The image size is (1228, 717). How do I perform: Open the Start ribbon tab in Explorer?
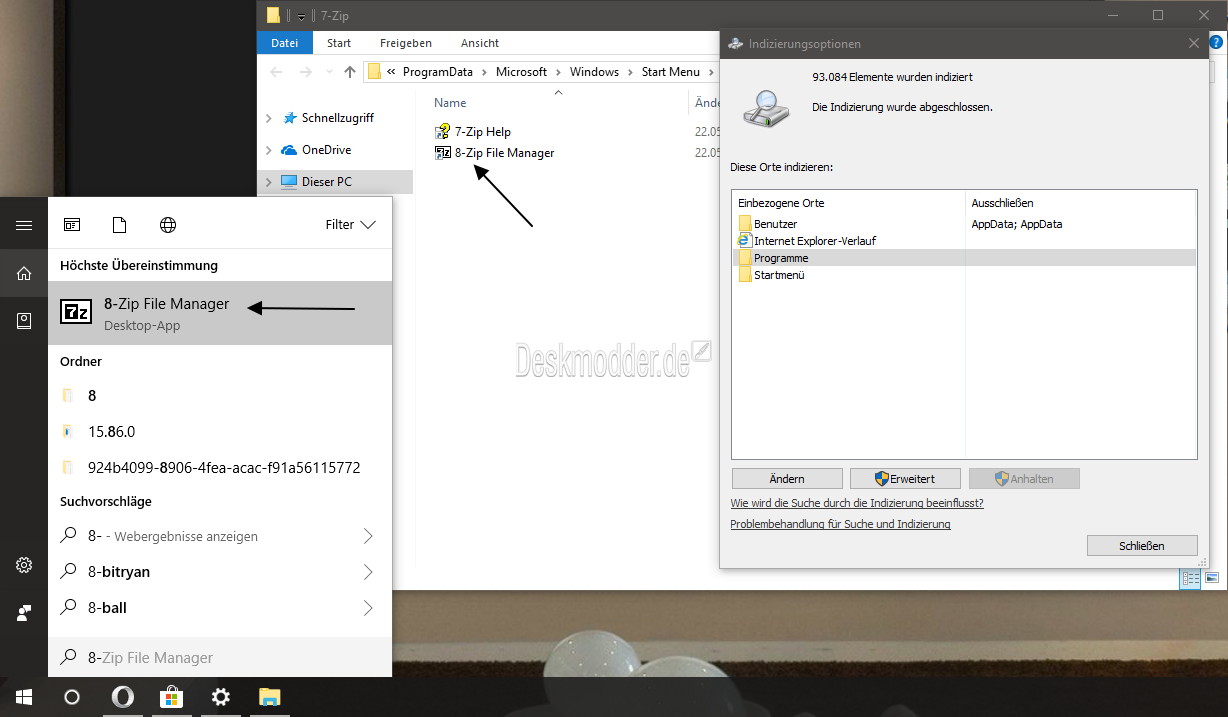(x=339, y=43)
